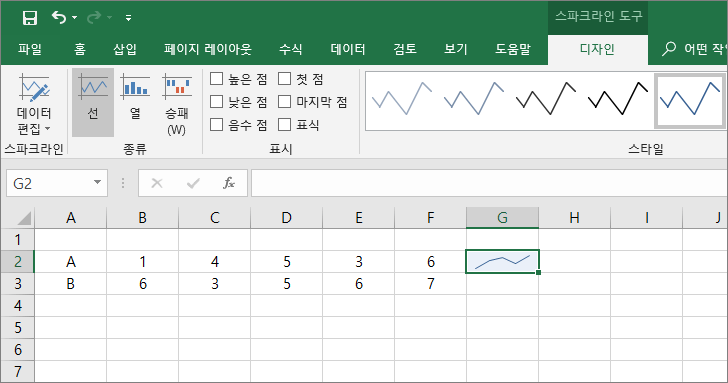The height and width of the screenshot is (383, 728).
Task: Select the Win/Loss (승패) sparkline type
Action: point(177,103)
